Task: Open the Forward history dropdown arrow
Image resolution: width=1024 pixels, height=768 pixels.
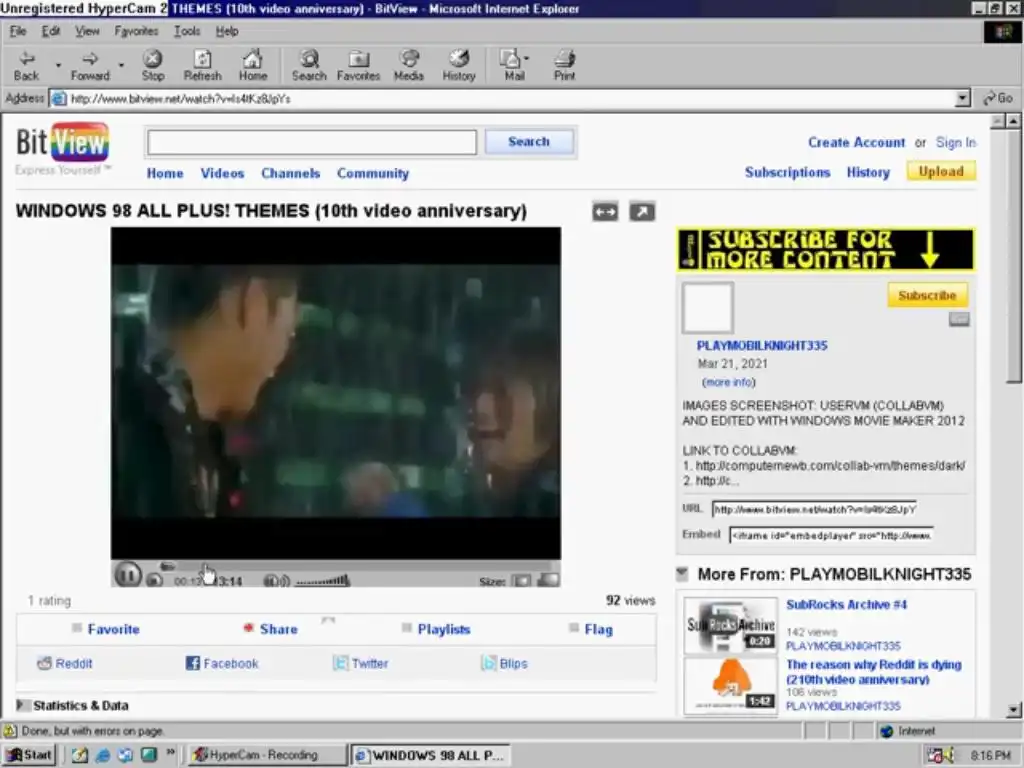Action: [121, 65]
